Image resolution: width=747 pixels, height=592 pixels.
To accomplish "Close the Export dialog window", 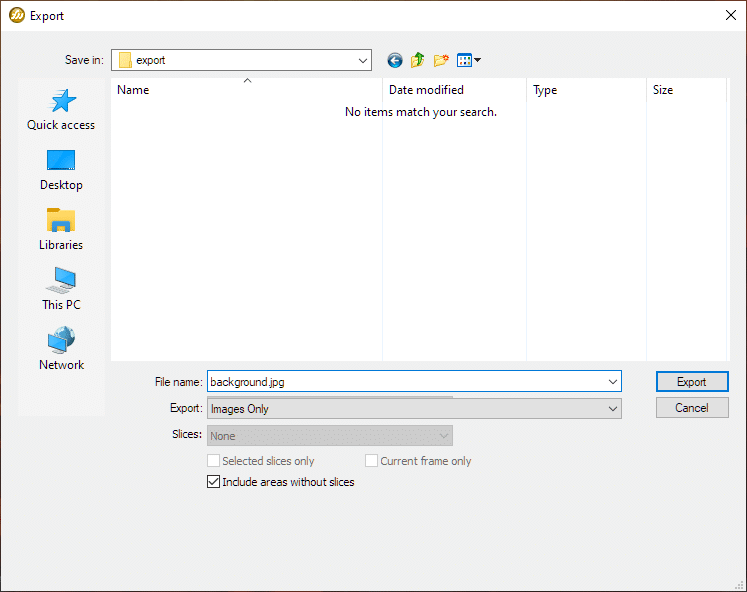I will 731,15.
